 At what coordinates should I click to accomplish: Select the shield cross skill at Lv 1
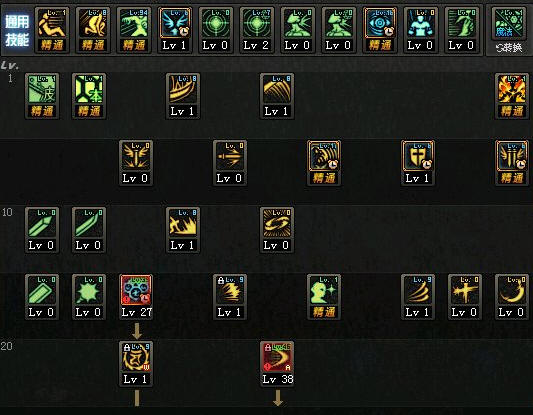[x=417, y=163]
